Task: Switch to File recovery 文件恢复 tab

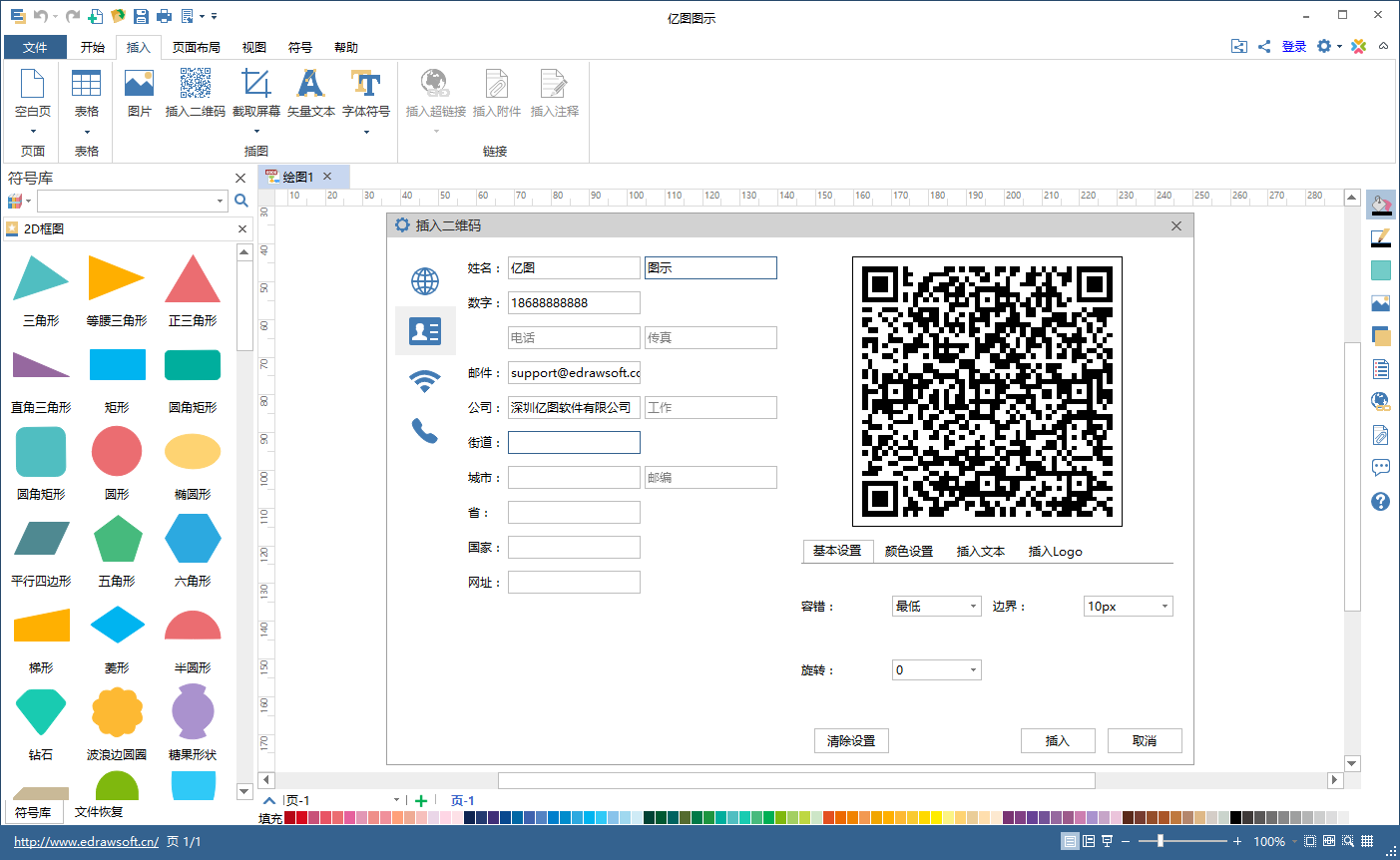Action: click(x=99, y=812)
